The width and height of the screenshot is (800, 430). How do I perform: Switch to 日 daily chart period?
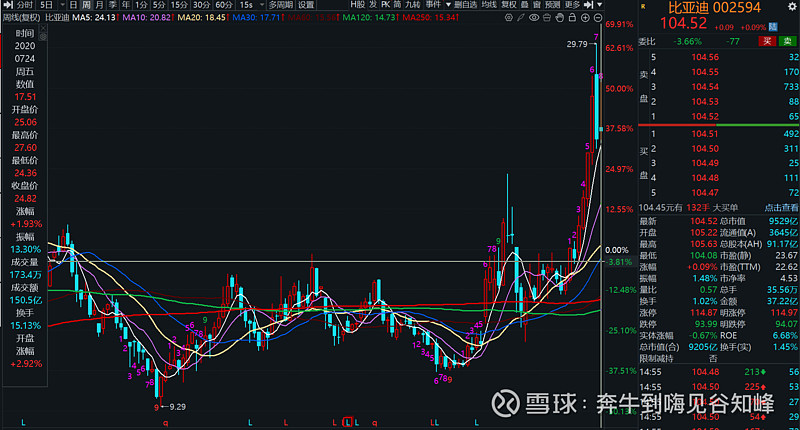coord(73,5)
